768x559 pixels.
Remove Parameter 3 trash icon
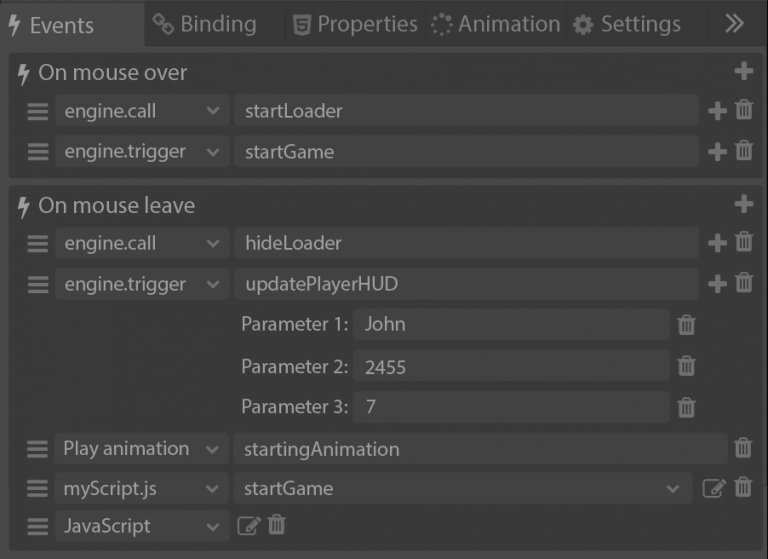tap(686, 407)
